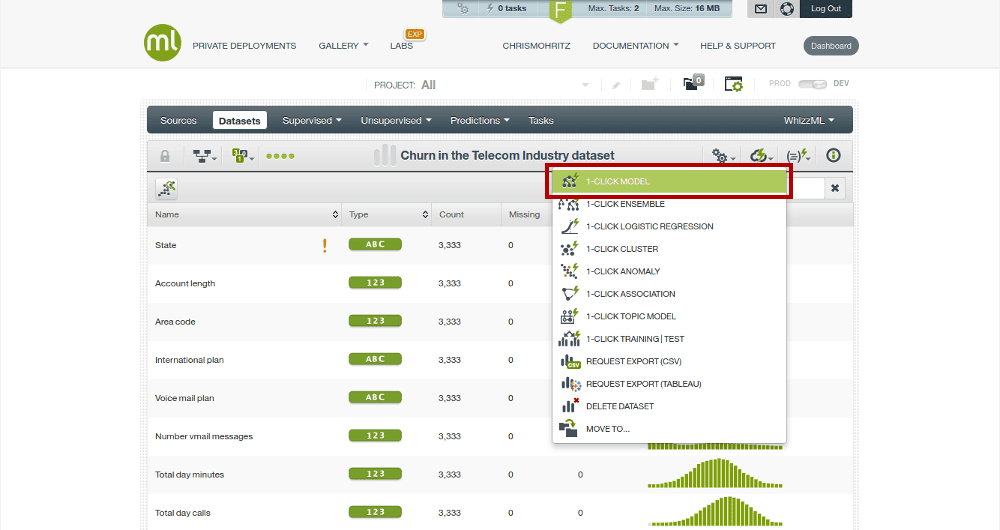
Task: Click the State field ABC type badge
Action: [375, 244]
